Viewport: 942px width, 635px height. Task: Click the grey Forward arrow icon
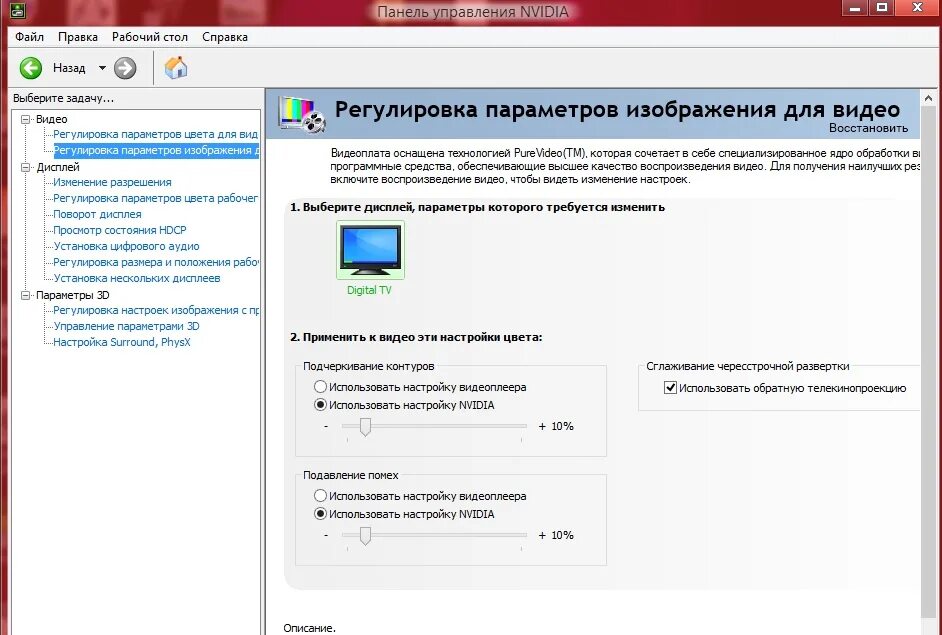[x=125, y=68]
